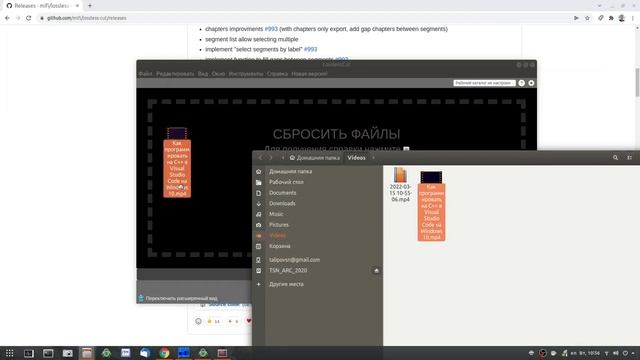Go forward in file manager
The height and width of the screenshot is (360, 640).
271,158
